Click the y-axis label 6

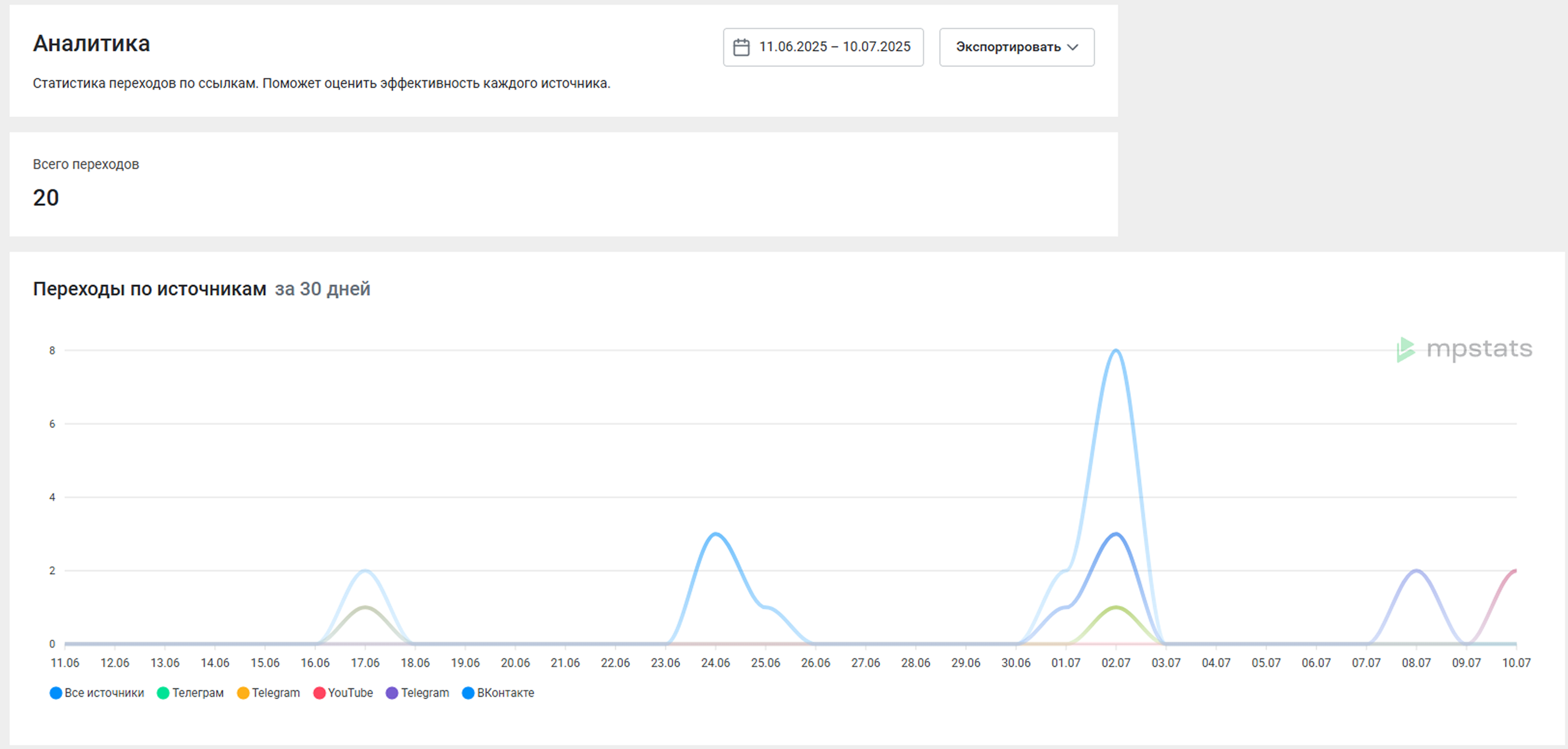52,424
